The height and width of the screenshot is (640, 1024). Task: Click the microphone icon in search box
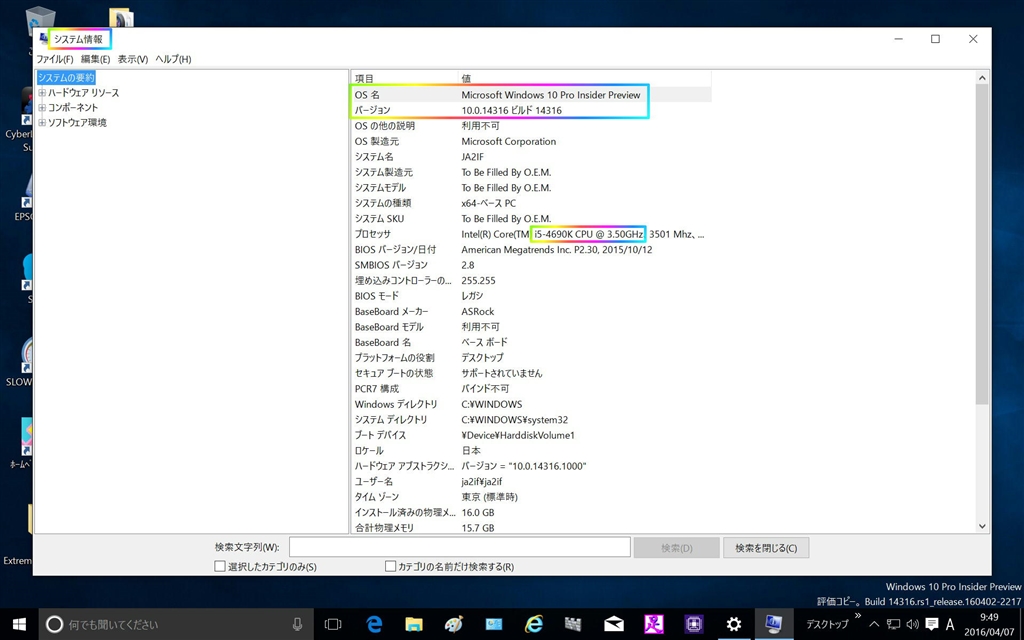point(297,624)
